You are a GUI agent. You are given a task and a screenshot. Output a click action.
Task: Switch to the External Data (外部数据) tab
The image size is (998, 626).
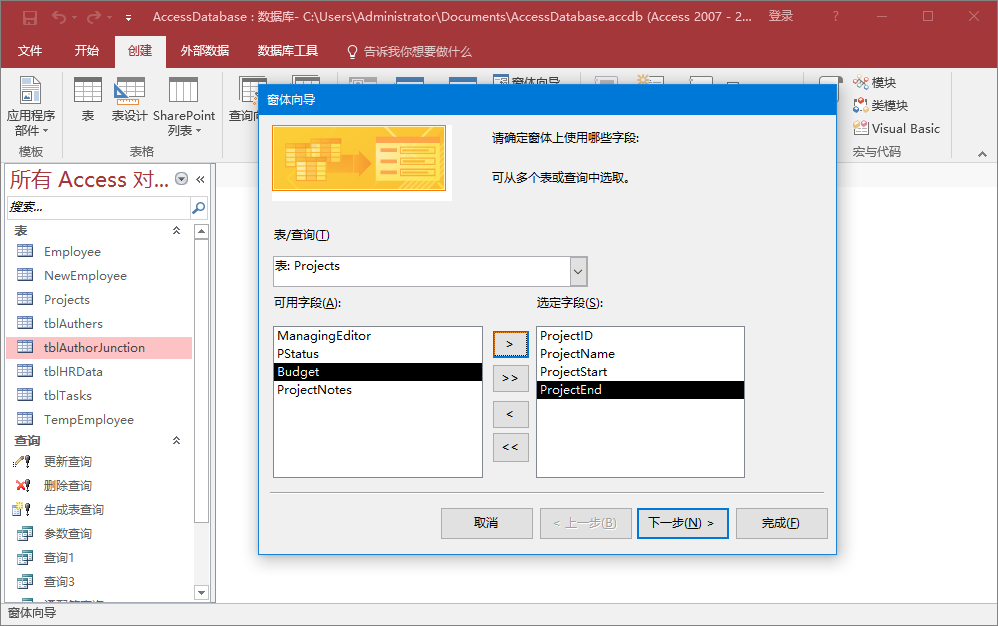click(204, 51)
